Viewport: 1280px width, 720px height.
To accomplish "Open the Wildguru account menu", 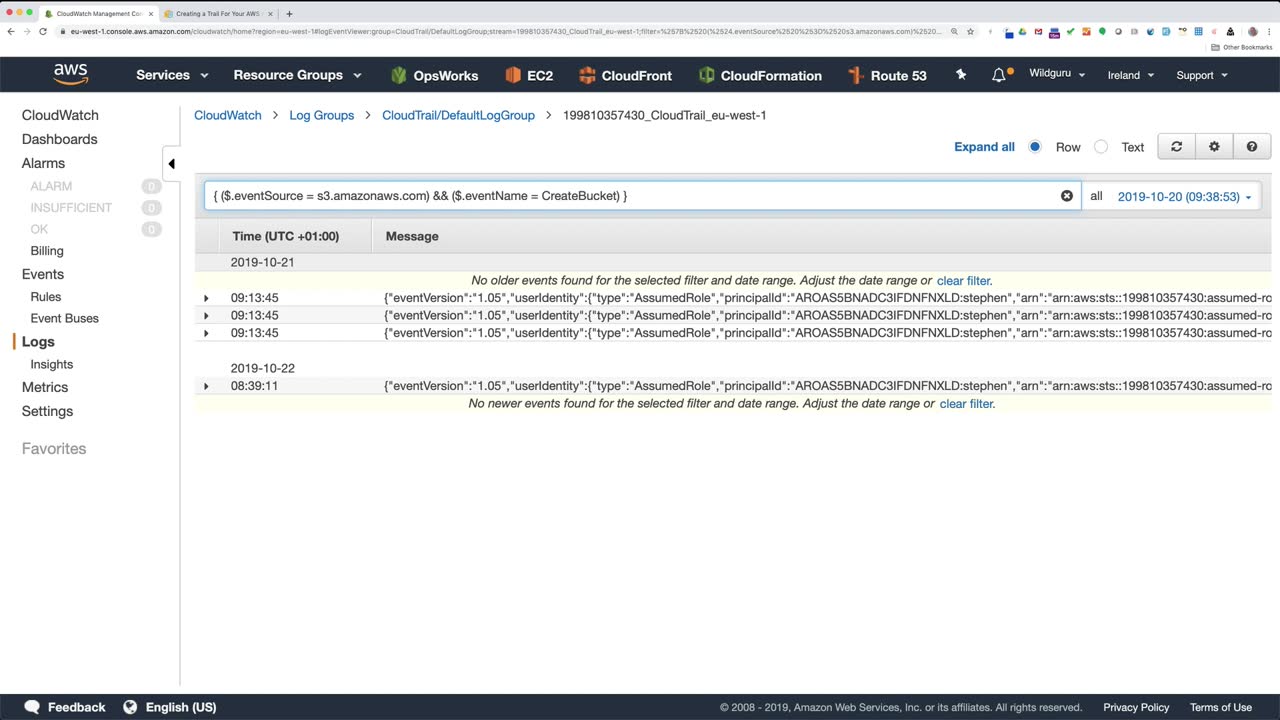I will tap(1057, 75).
